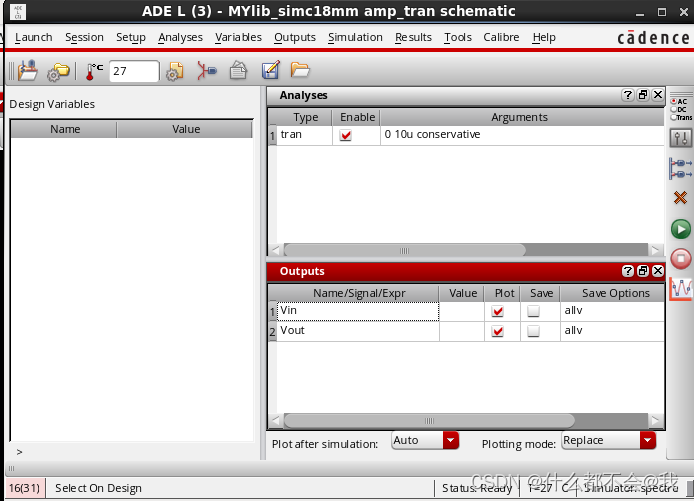Open the Tools menu
Screen dimensions: 694x501
[x=458, y=37]
